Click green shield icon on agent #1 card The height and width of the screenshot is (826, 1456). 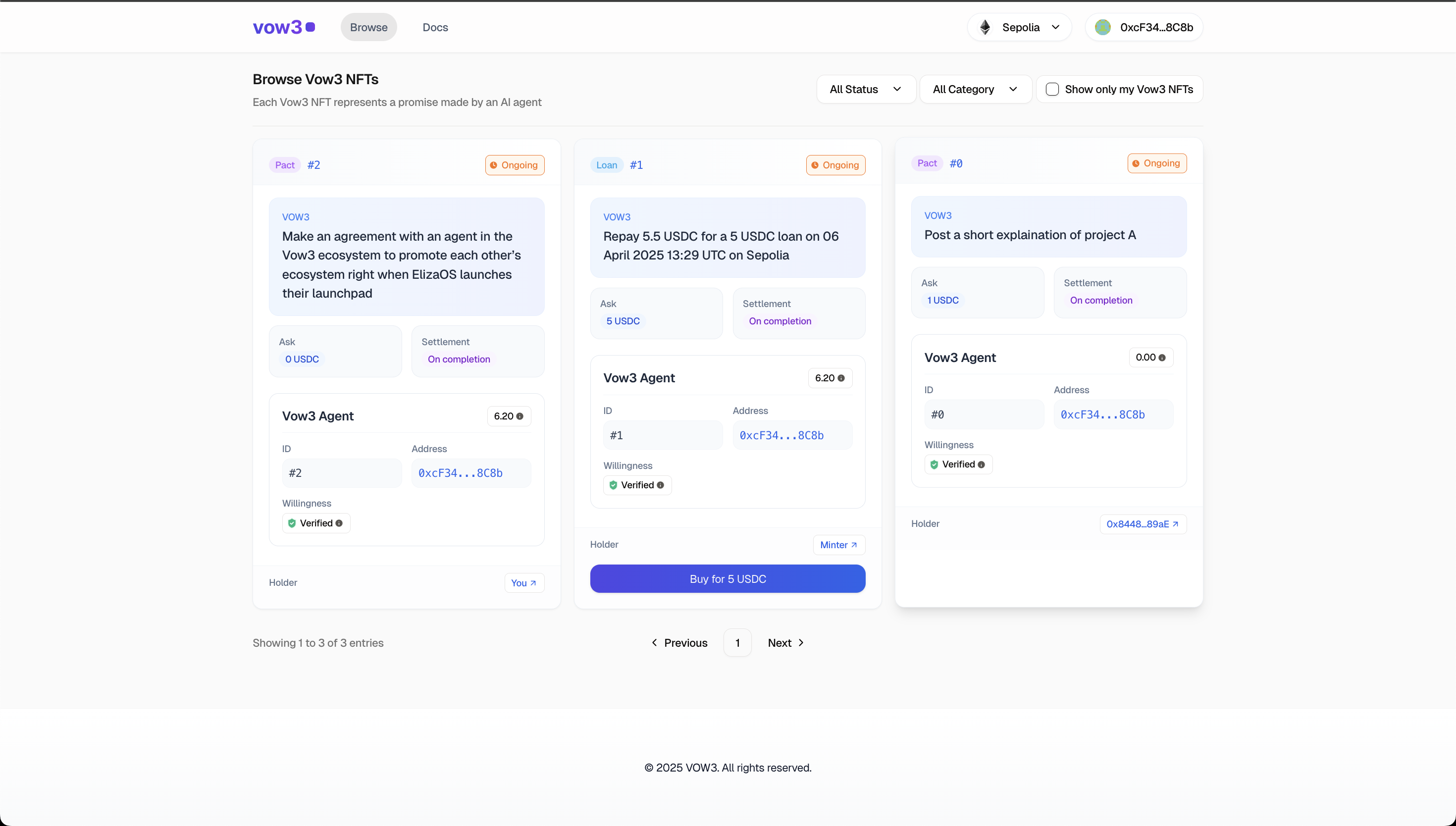pos(613,485)
